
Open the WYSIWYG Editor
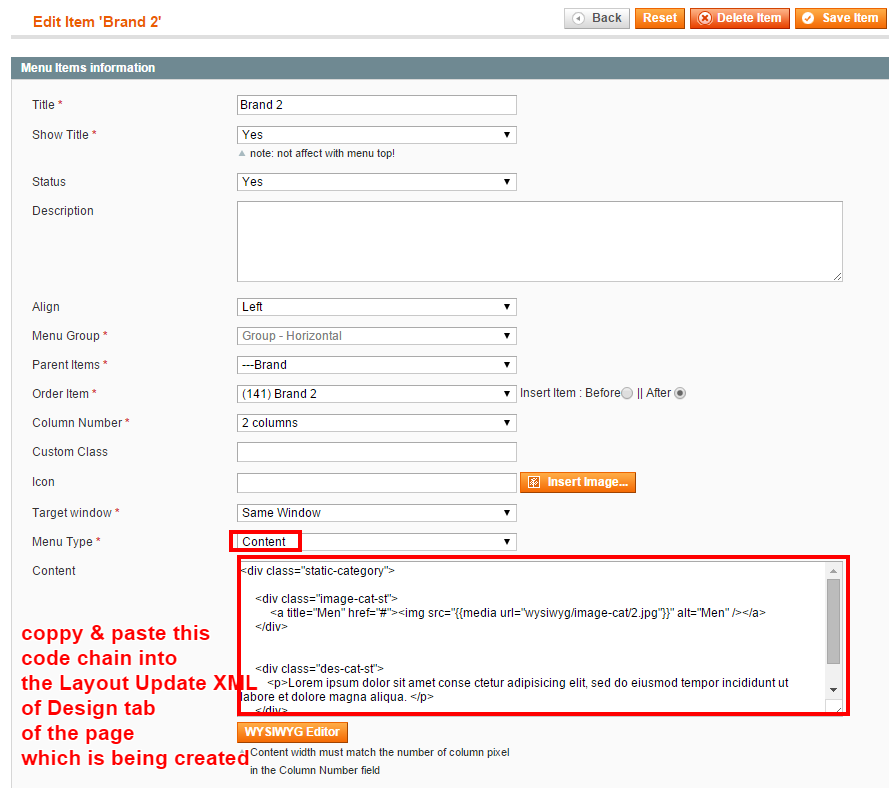pos(292,732)
